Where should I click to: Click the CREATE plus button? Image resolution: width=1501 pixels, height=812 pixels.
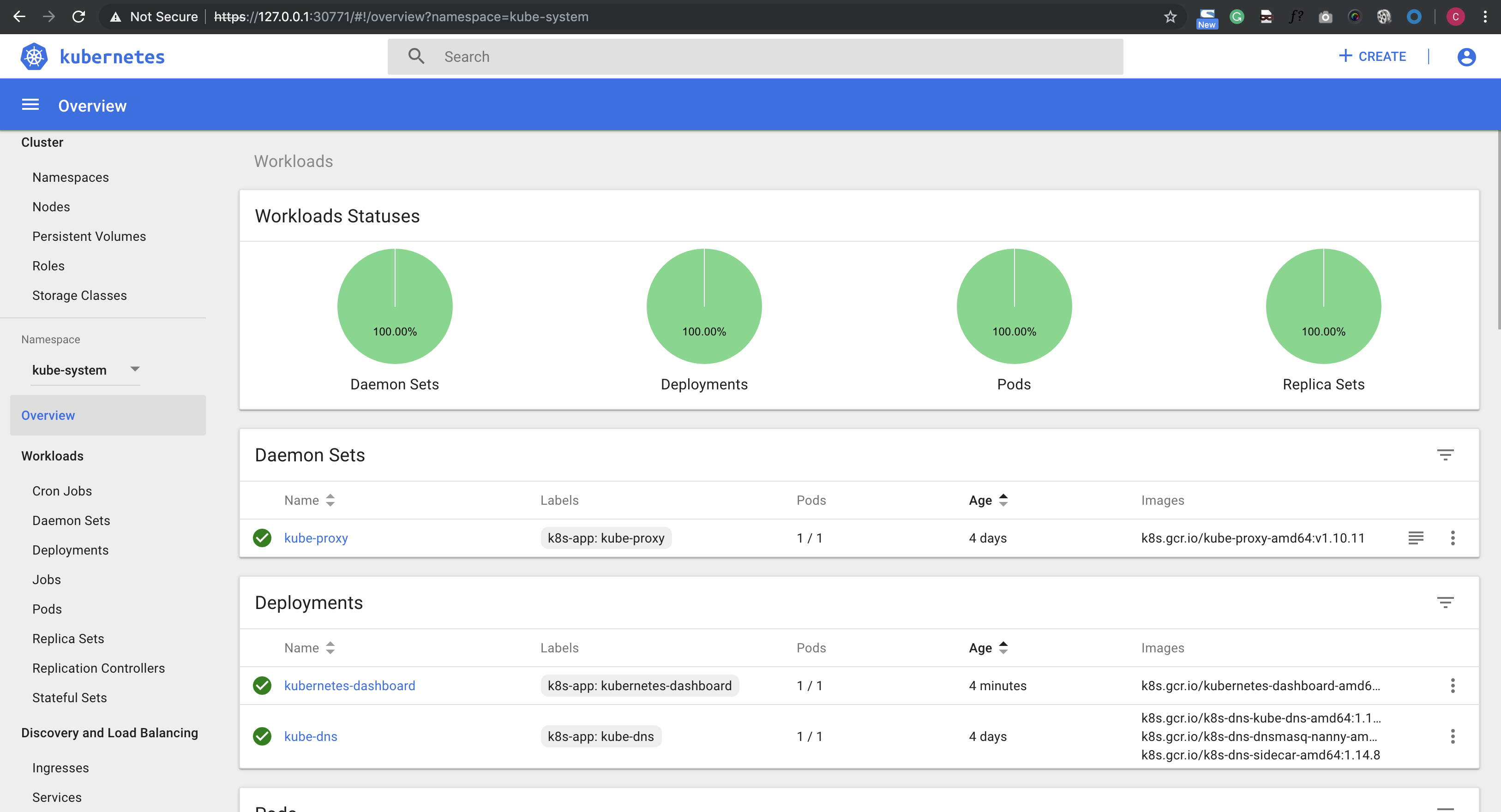point(1372,56)
